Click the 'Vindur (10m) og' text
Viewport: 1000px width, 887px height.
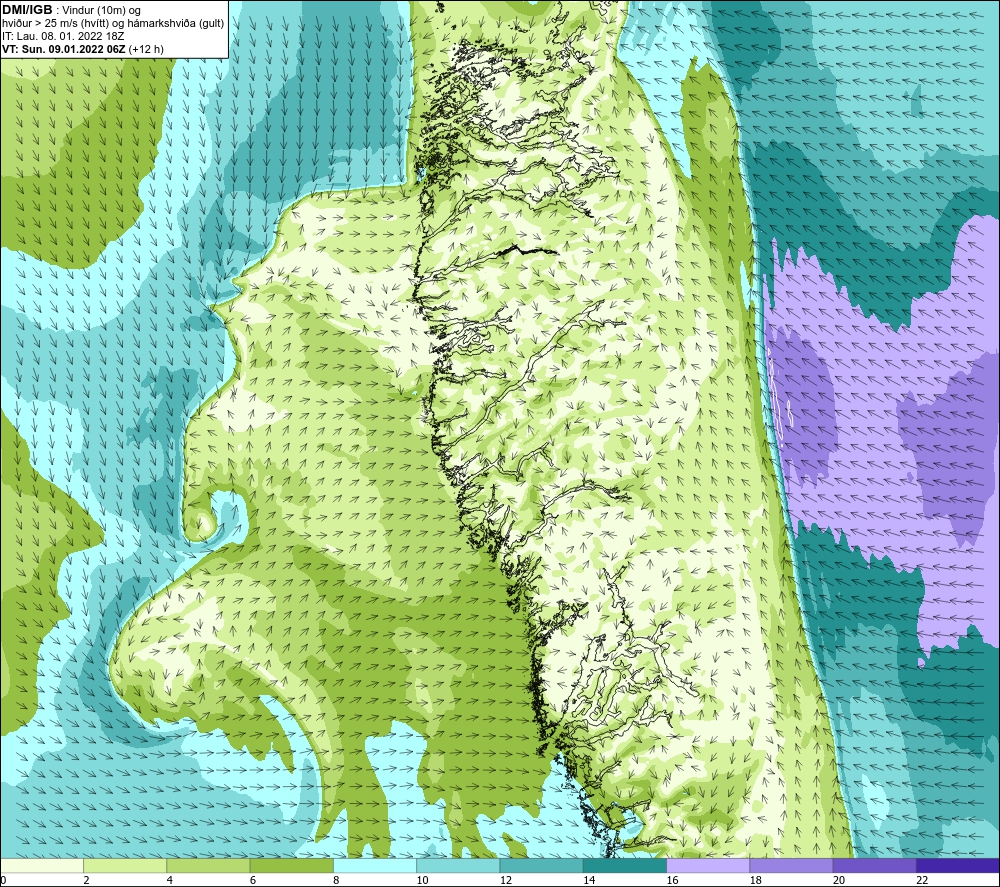(101, 11)
